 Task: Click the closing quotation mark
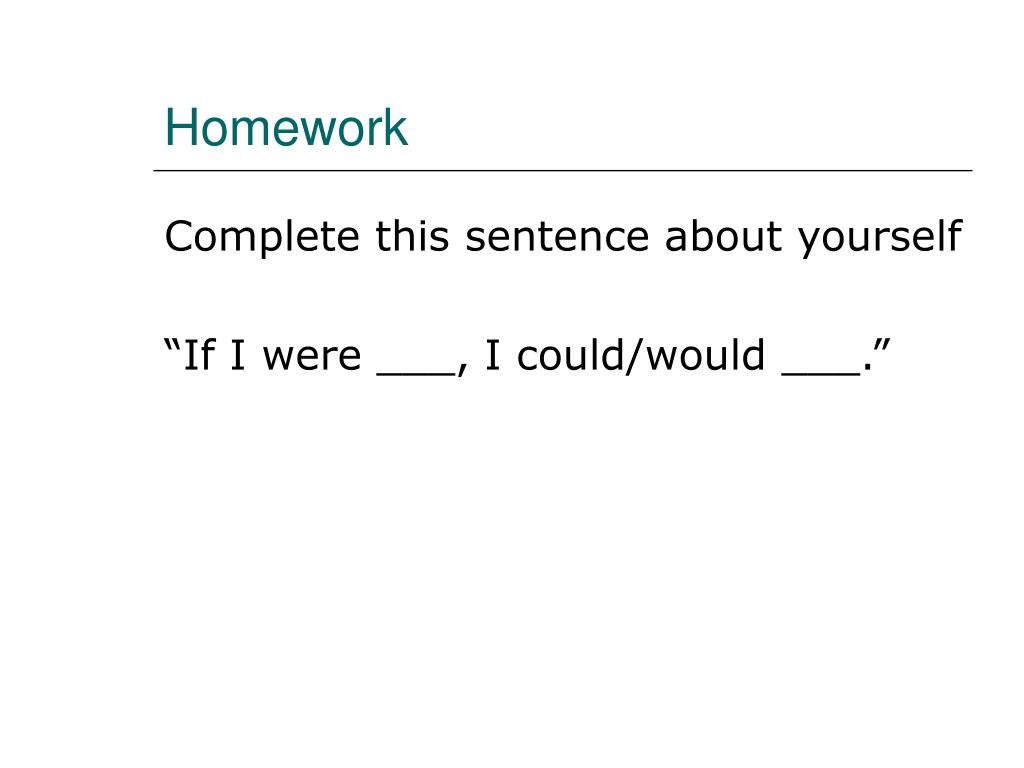882,345
